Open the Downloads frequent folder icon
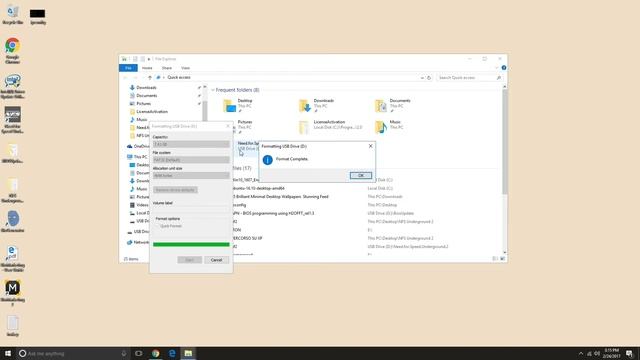This screenshot has width=640, height=360. [x=305, y=106]
